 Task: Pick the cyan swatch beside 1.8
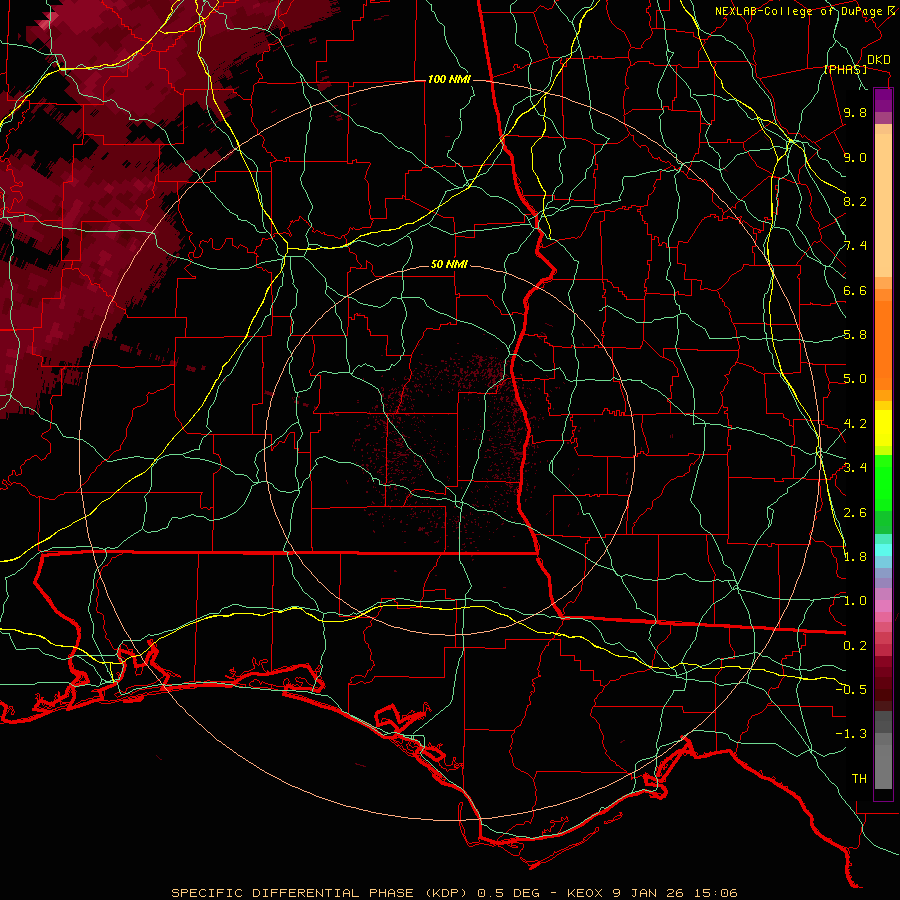883,550
